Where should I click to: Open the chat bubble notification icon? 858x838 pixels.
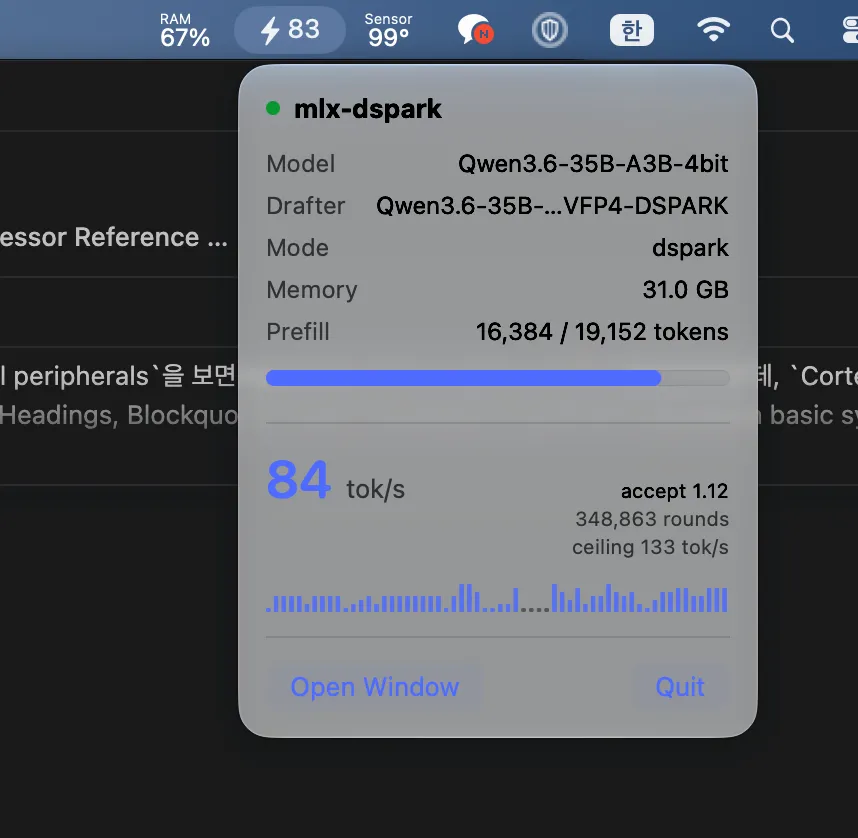[x=476, y=30]
